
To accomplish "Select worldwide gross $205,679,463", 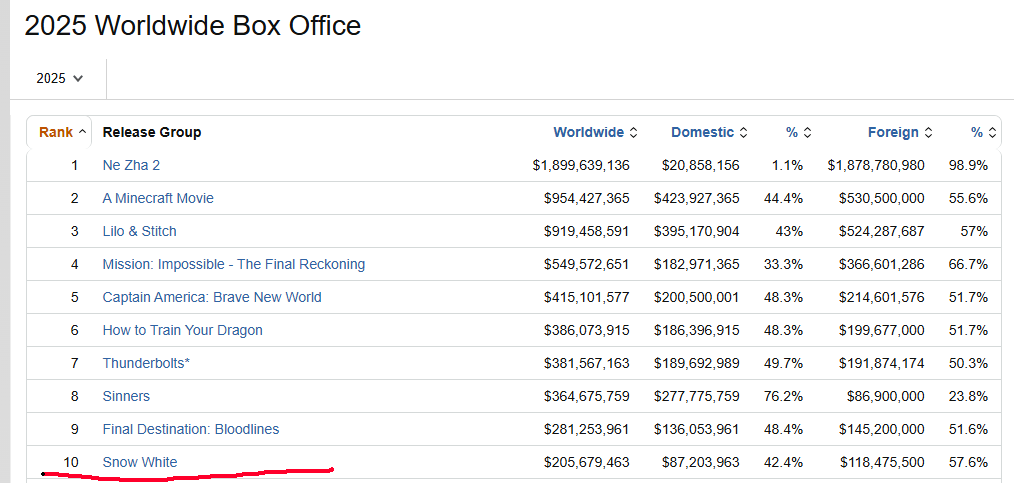I will [587, 462].
